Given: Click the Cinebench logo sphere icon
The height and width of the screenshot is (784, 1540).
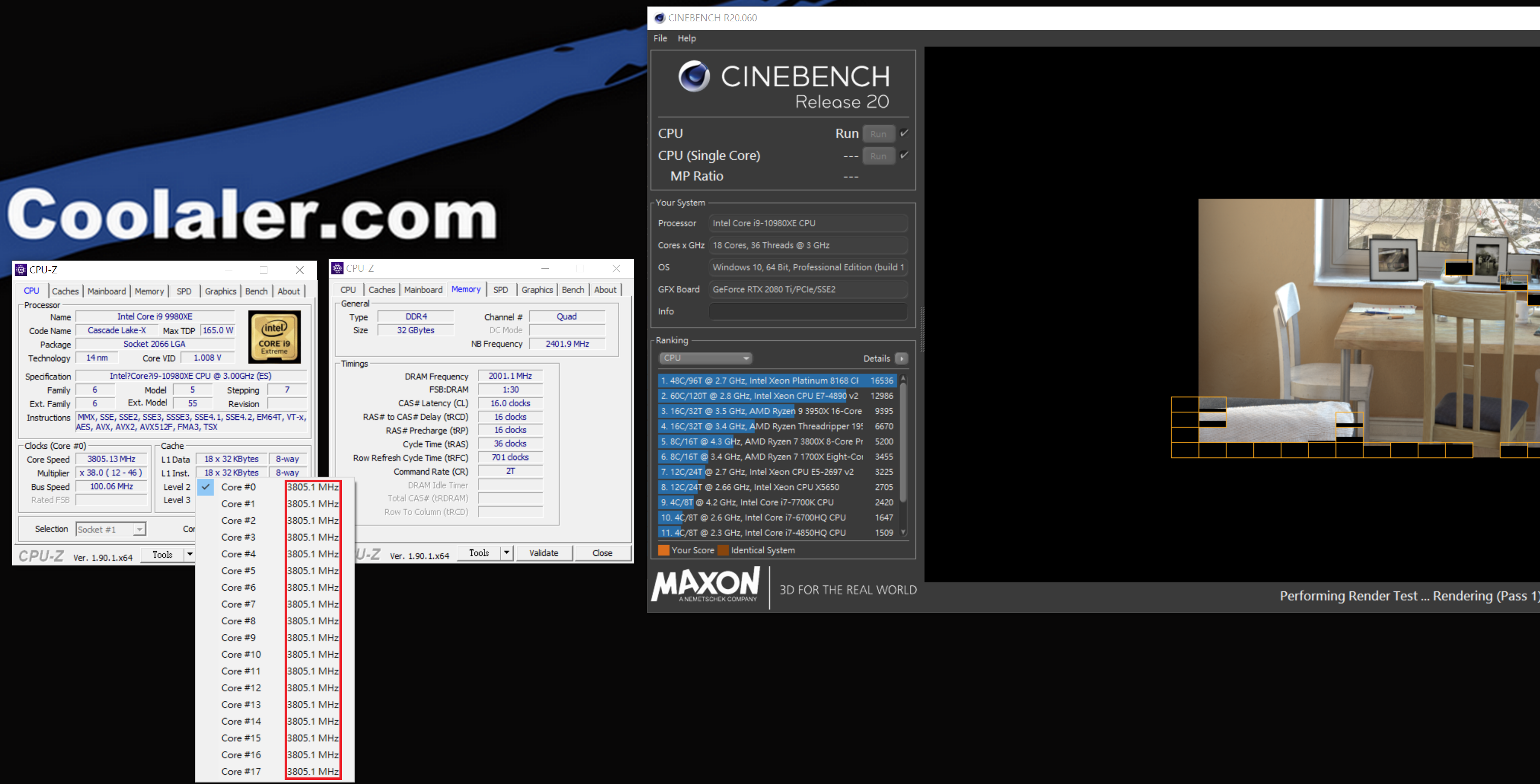Looking at the screenshot, I should 694,76.
